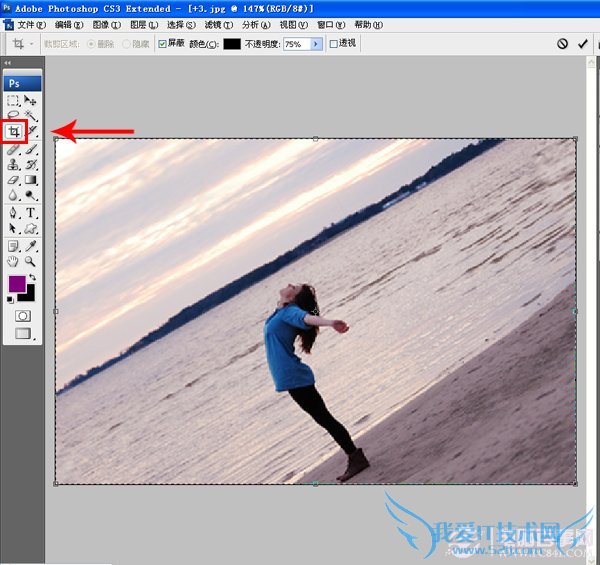Choose the 隐藏 hide radio button

127,44
